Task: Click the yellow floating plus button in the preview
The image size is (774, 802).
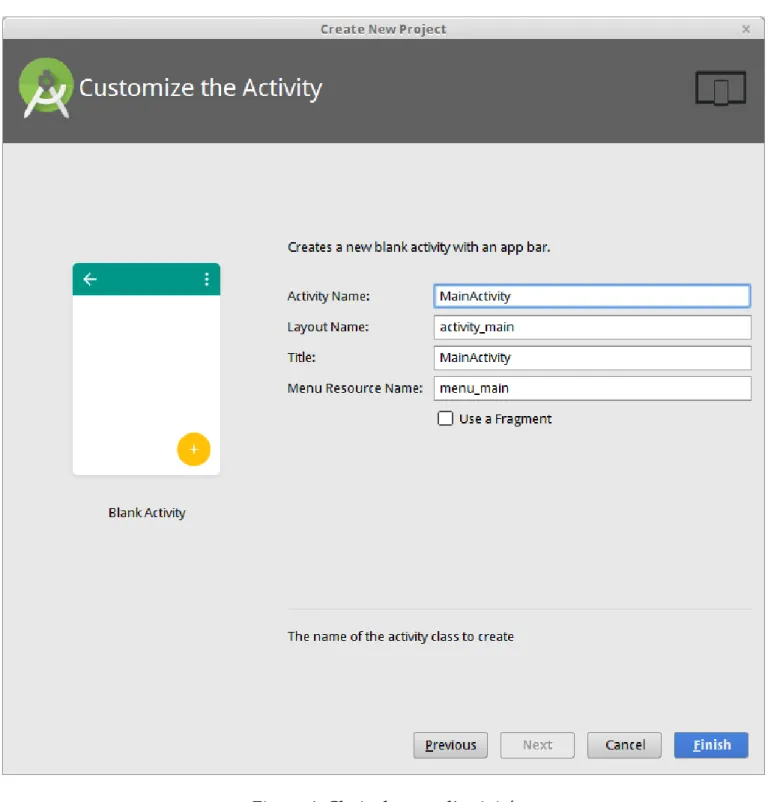Action: (x=194, y=449)
